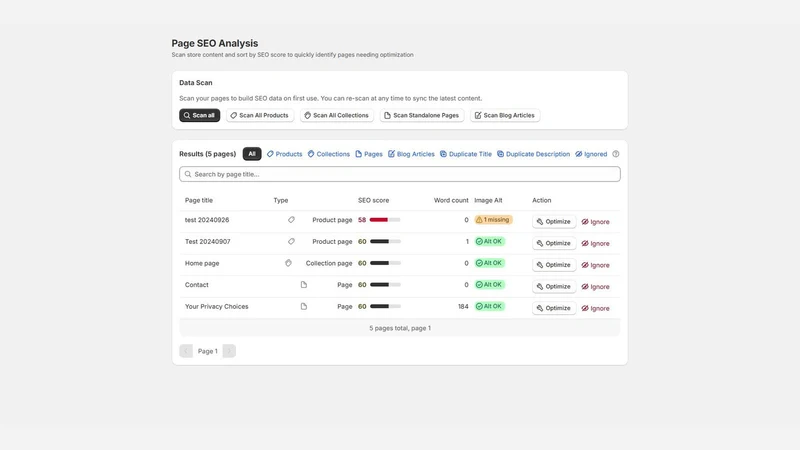
Task: Click the Scan all button
Action: point(199,115)
